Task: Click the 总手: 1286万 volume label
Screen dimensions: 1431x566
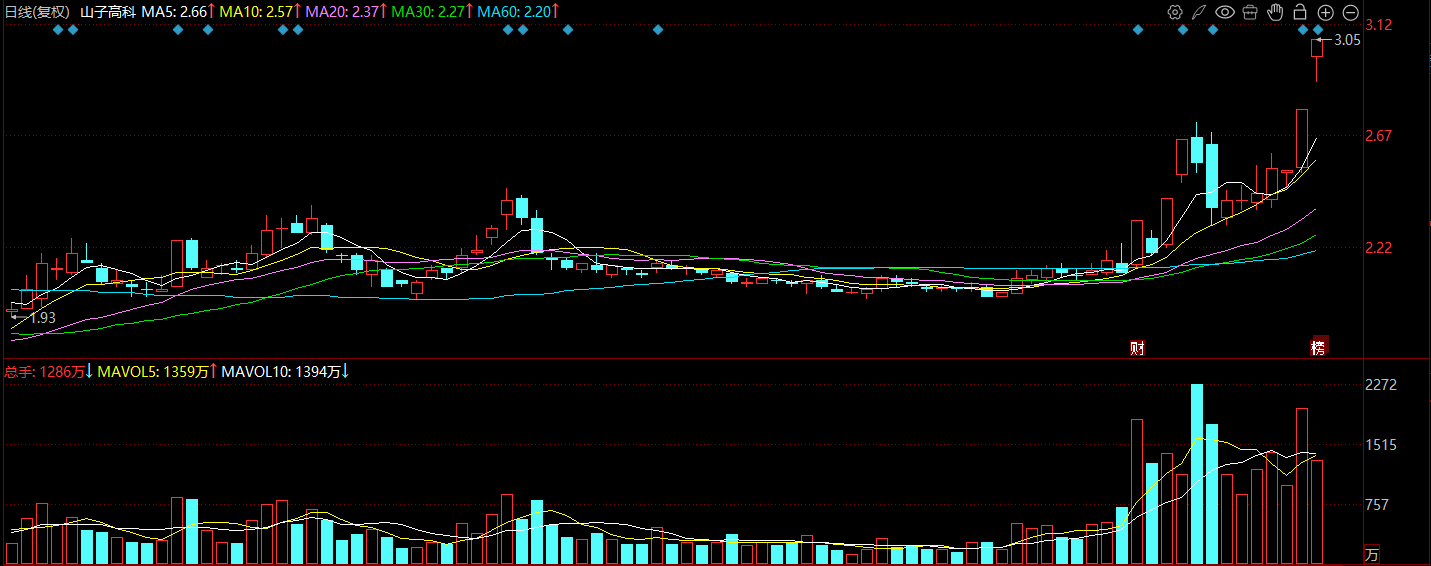Action: click(x=49, y=371)
